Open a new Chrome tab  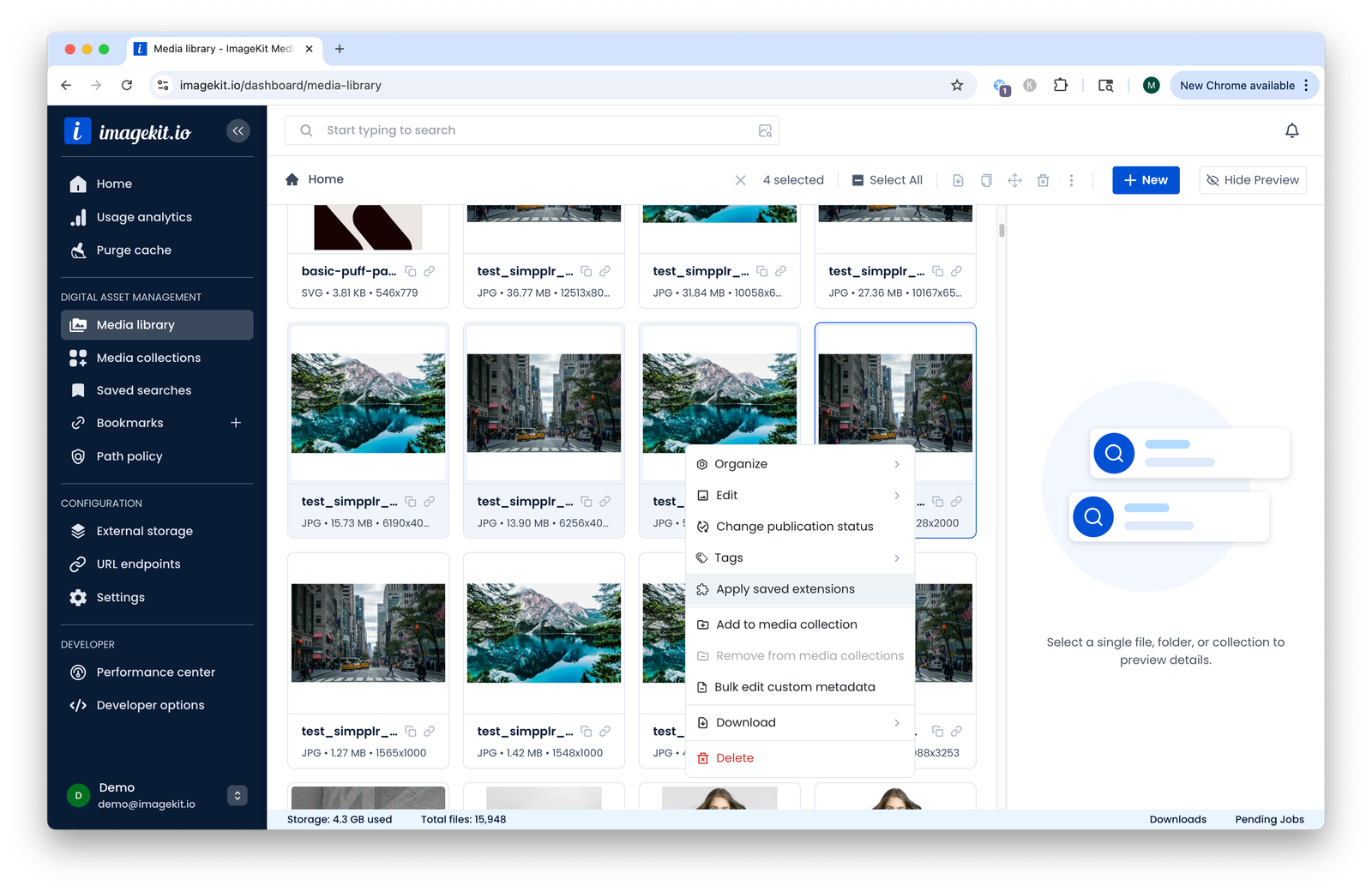coord(340,49)
